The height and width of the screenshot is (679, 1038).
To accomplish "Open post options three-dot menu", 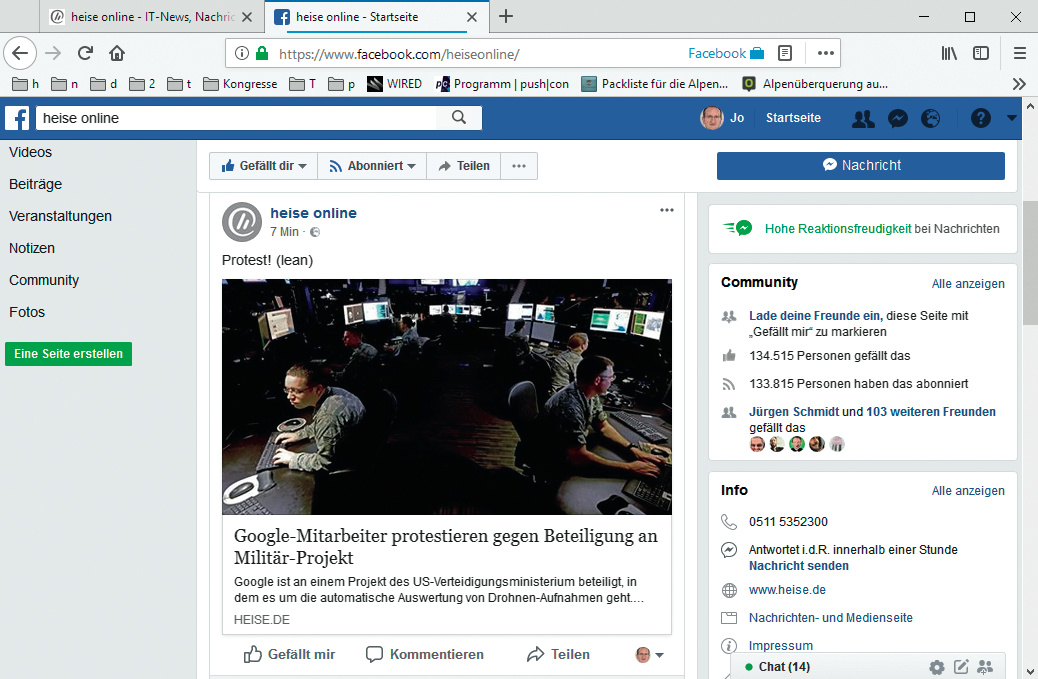I will [667, 210].
